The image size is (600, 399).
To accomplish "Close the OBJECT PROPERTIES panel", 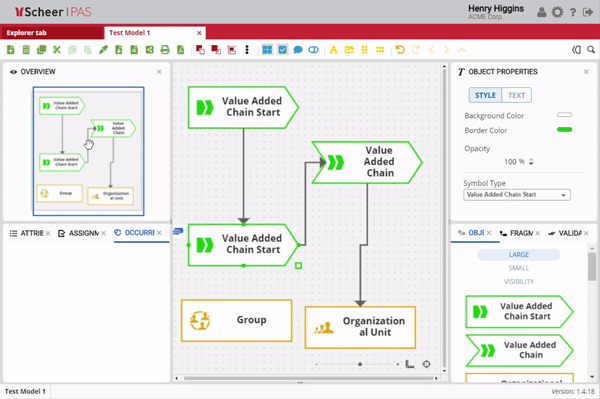I will (x=586, y=72).
